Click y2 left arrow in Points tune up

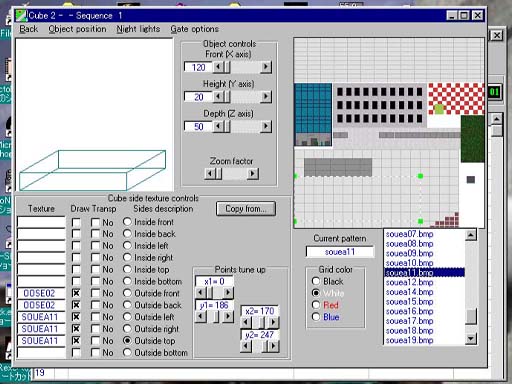click(x=246, y=346)
